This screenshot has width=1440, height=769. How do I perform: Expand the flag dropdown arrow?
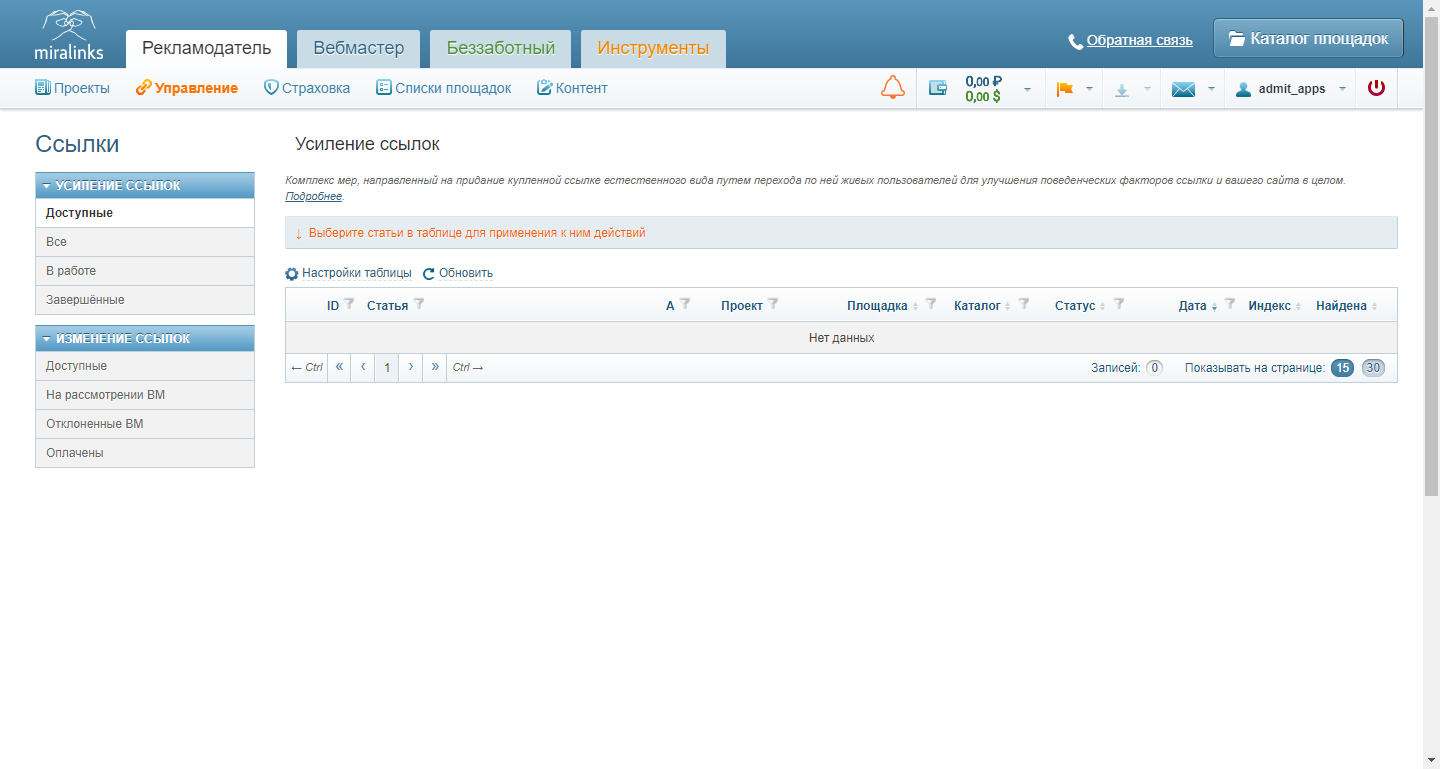point(1089,89)
